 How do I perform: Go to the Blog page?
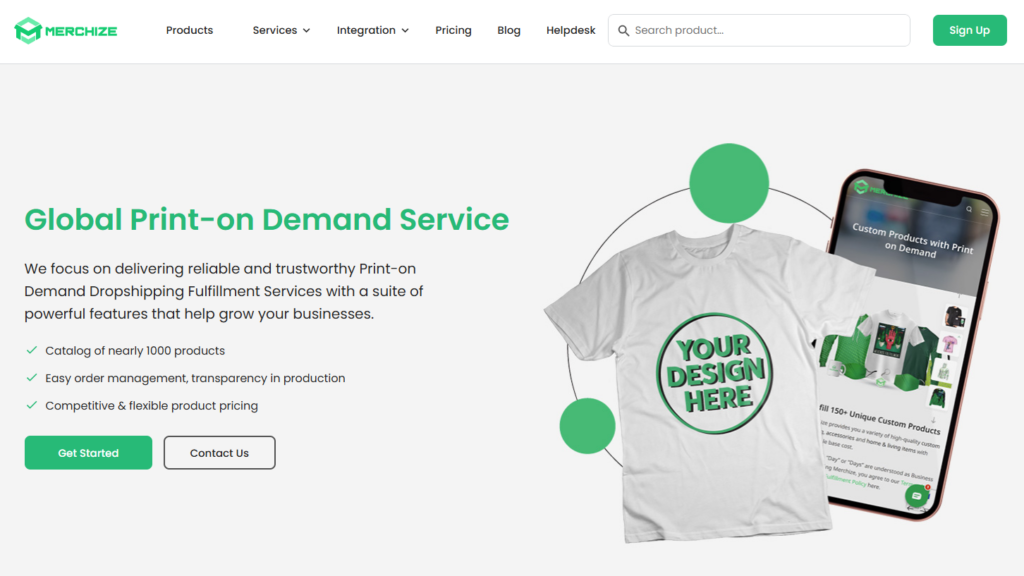point(509,31)
